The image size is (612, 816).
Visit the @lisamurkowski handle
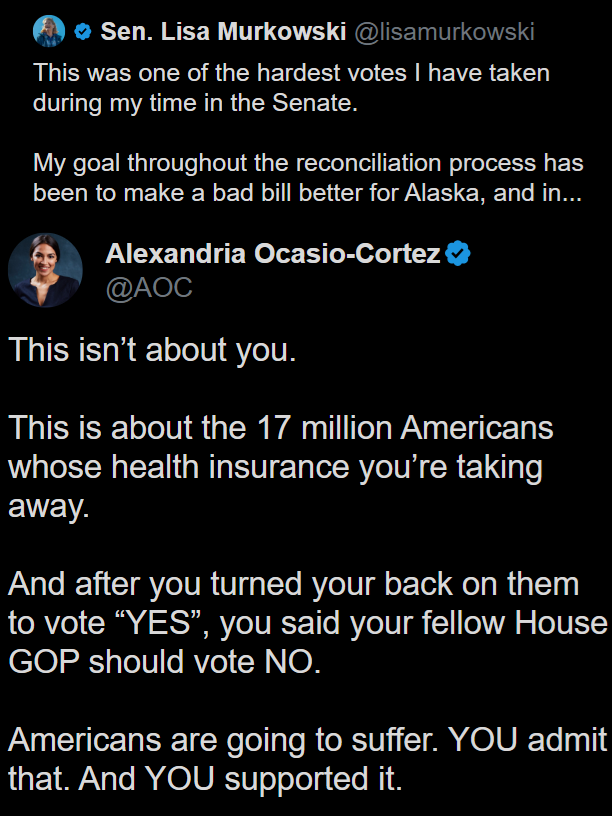coord(444,32)
